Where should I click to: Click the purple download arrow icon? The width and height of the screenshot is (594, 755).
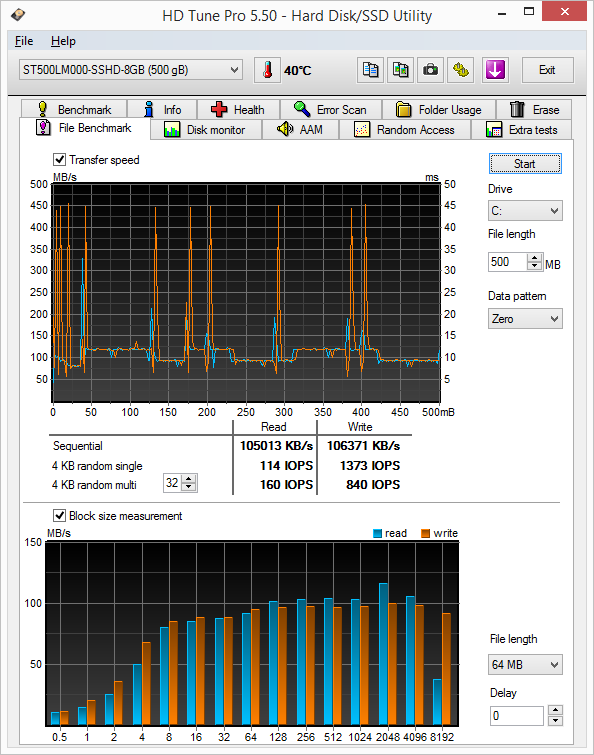[495, 70]
